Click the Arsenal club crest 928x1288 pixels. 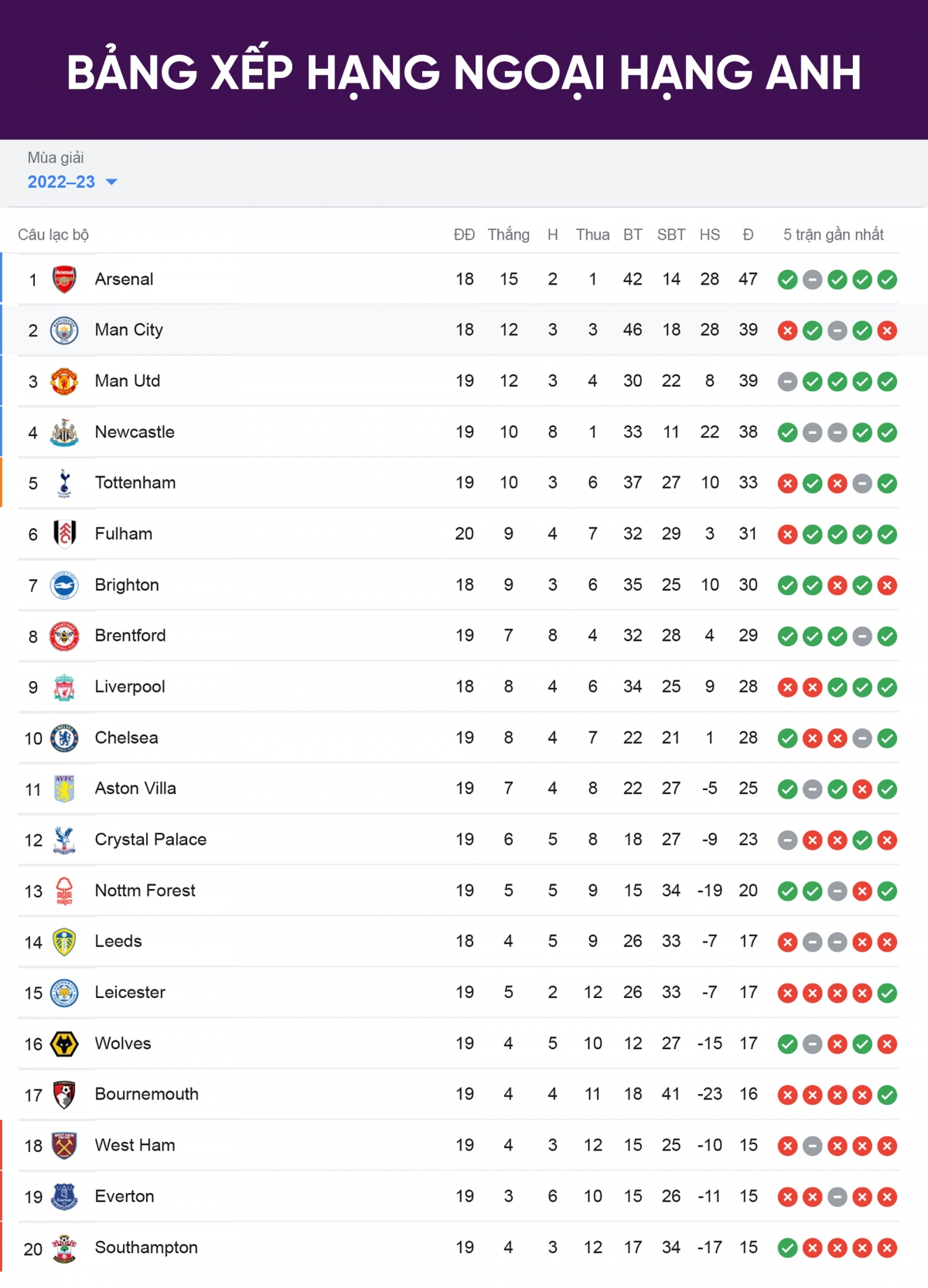tap(64, 279)
